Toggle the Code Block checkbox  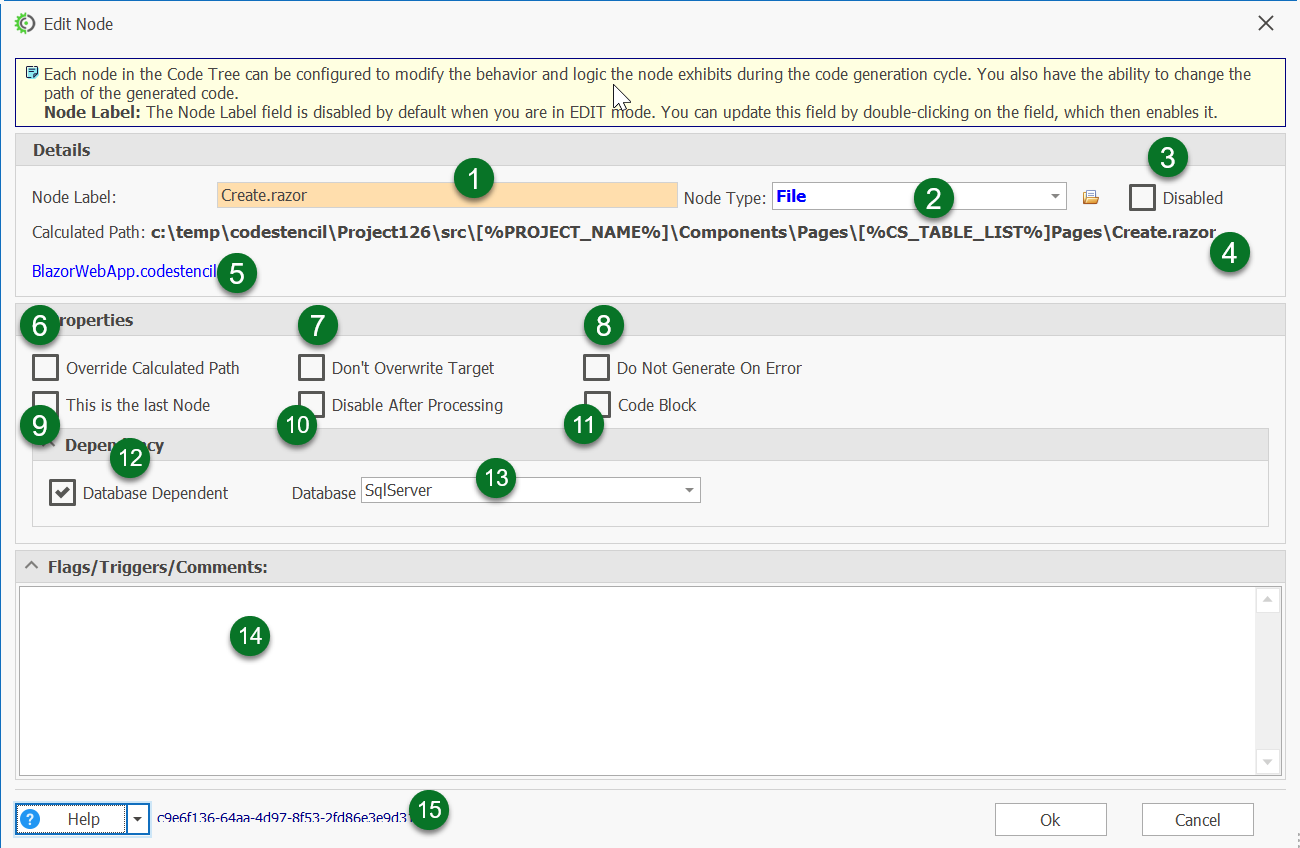[x=597, y=405]
